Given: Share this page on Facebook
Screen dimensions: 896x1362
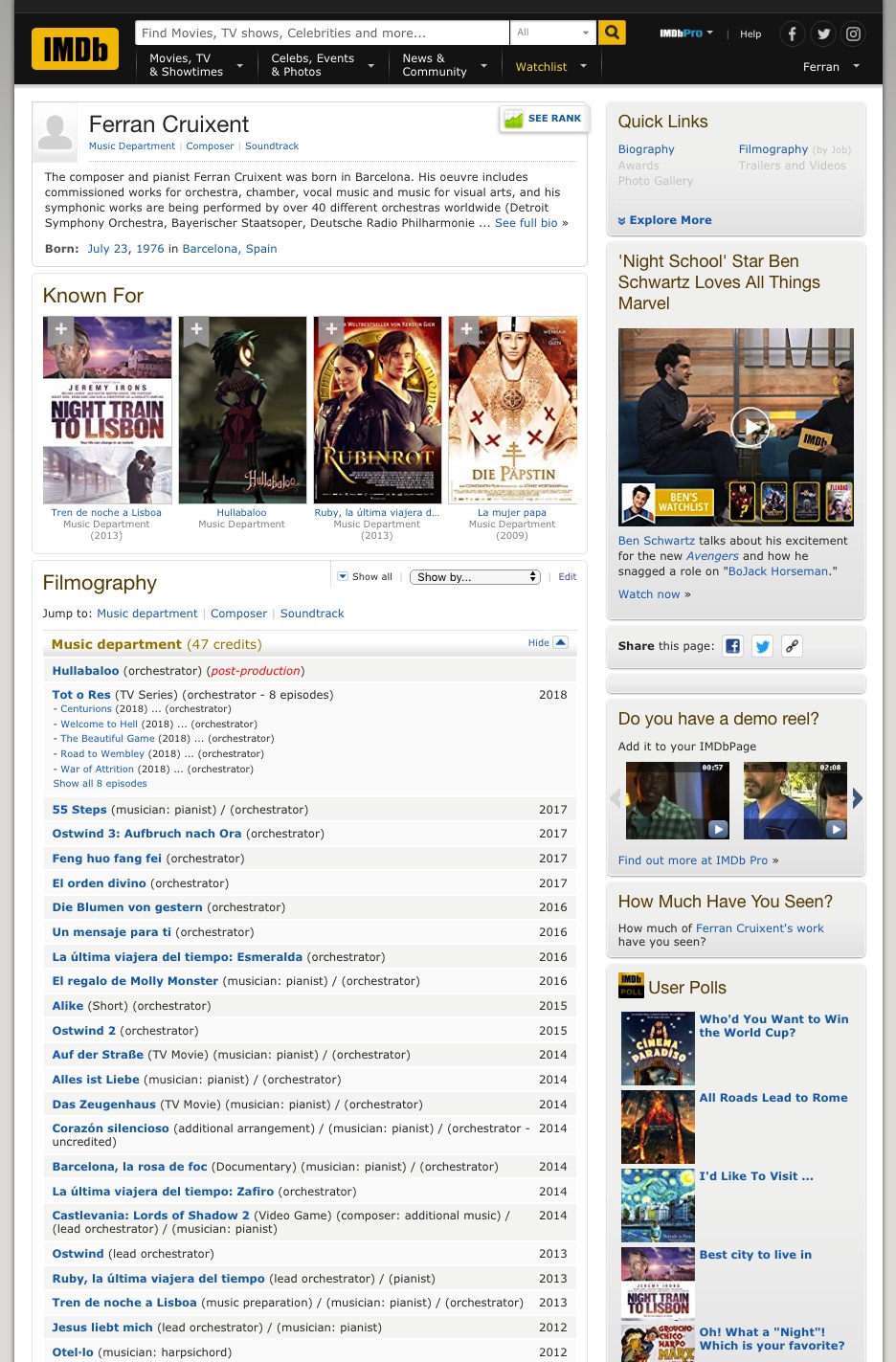Looking at the screenshot, I should click(732, 646).
